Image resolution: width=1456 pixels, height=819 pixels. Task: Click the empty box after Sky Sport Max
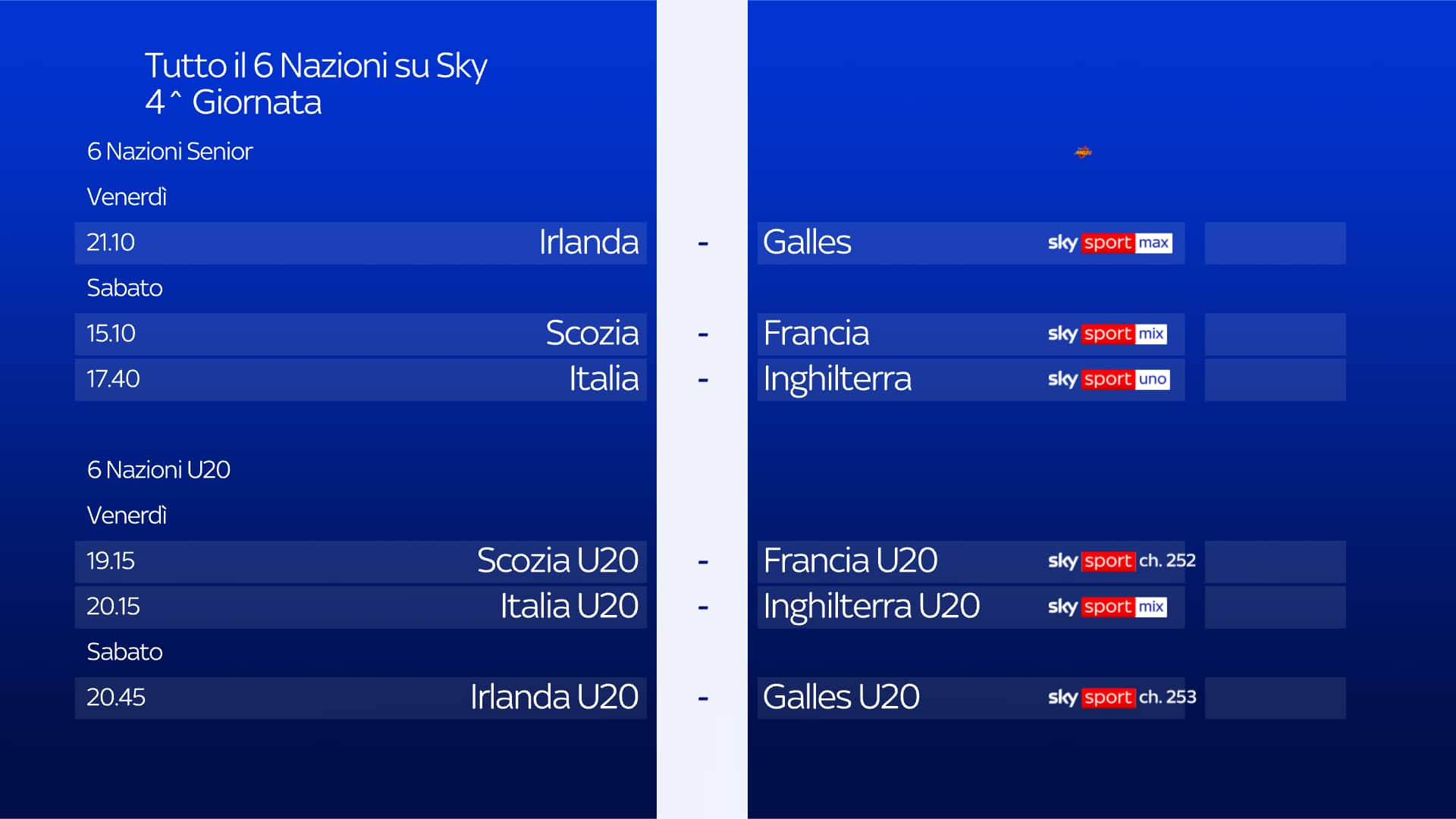click(1275, 243)
